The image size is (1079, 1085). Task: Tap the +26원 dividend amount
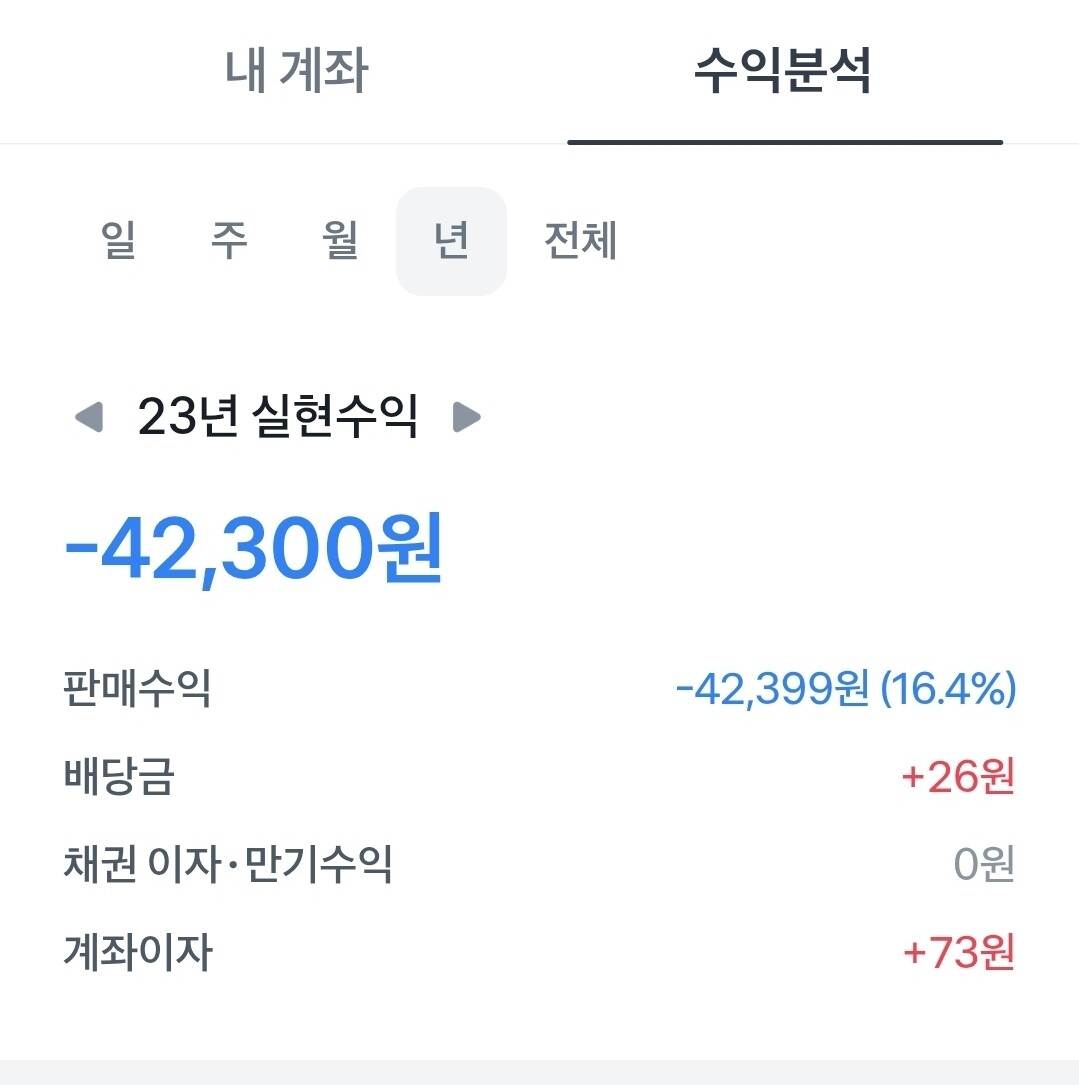click(x=958, y=777)
